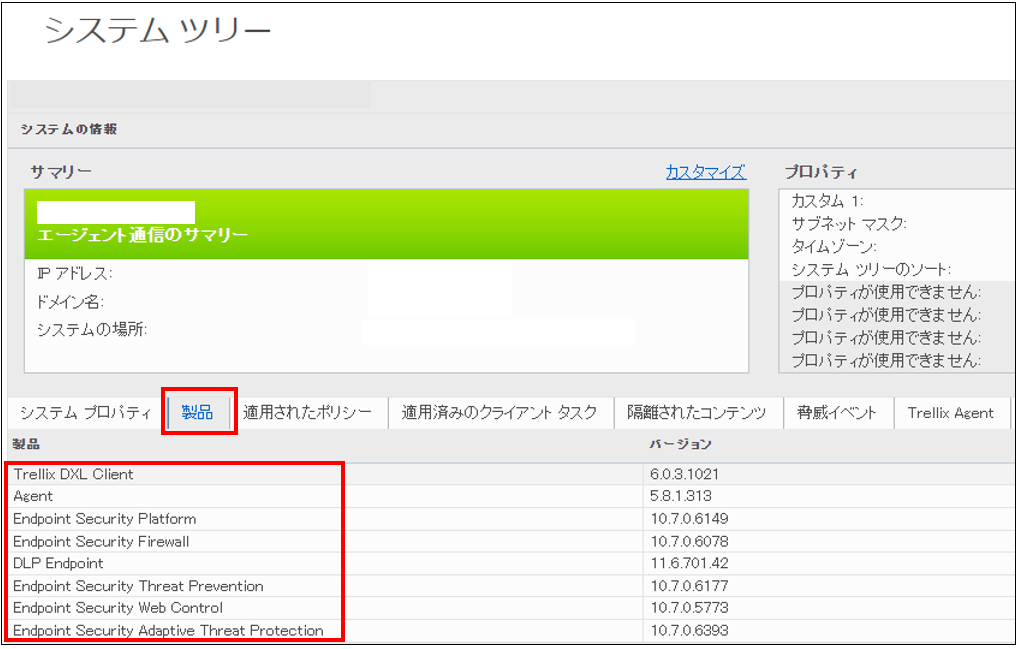
Task: Click the システムの情報 section header
Action: 68,130
